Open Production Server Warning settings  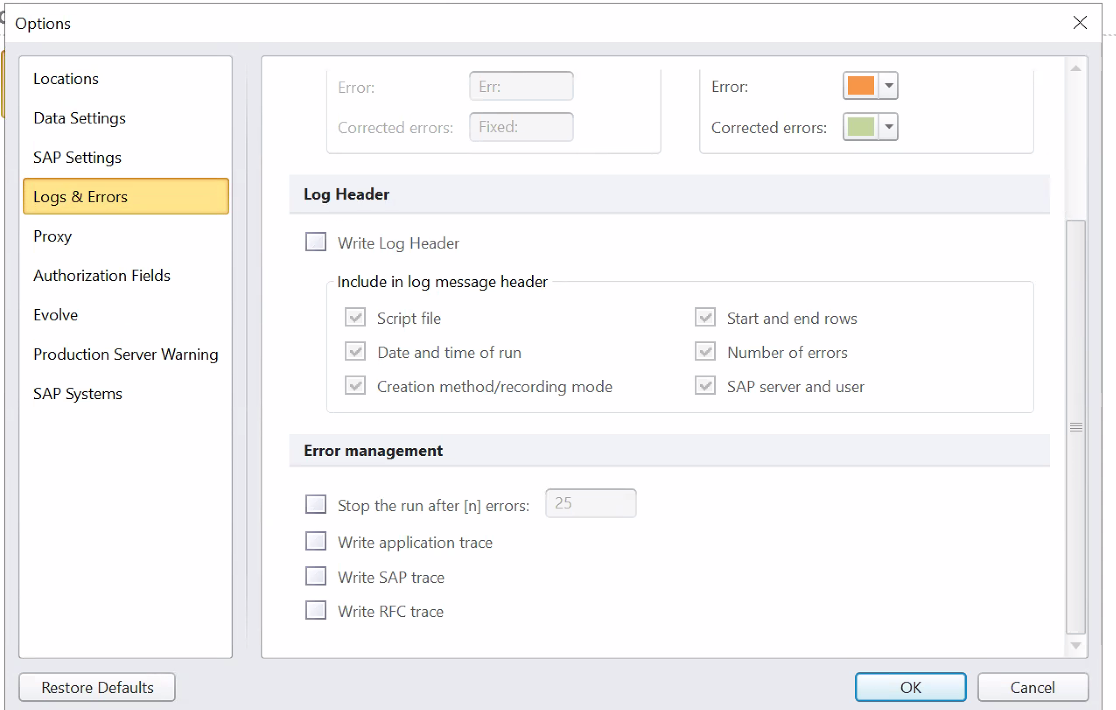coord(126,354)
